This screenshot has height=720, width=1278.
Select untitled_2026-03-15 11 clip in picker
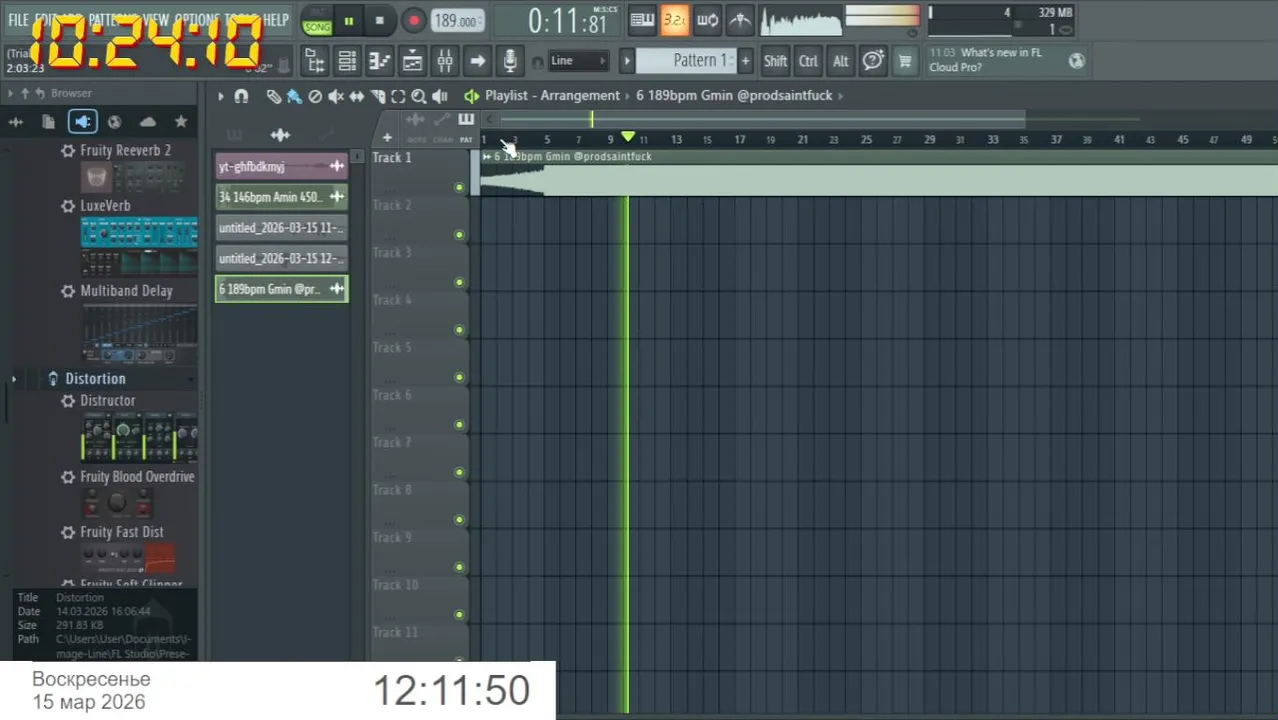(281, 228)
